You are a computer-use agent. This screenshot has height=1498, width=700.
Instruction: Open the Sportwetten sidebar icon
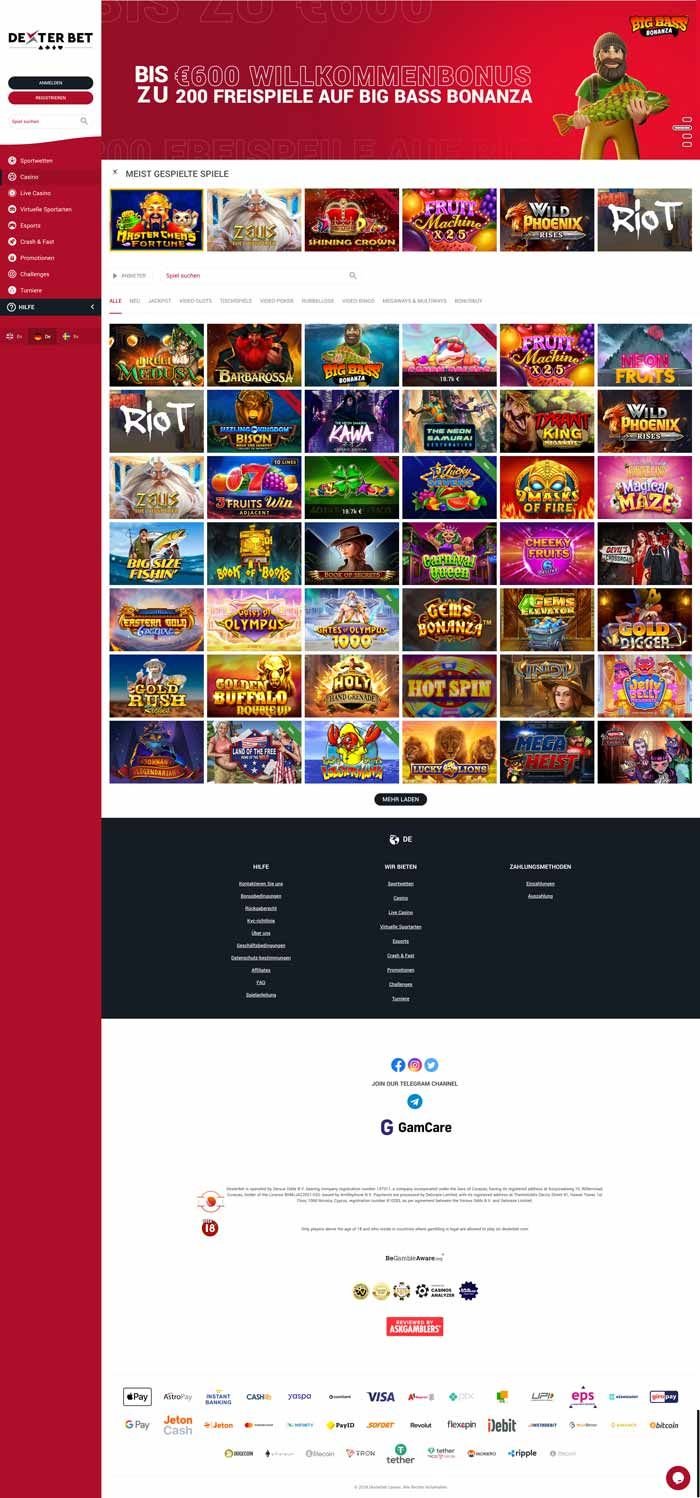click(x=12, y=160)
